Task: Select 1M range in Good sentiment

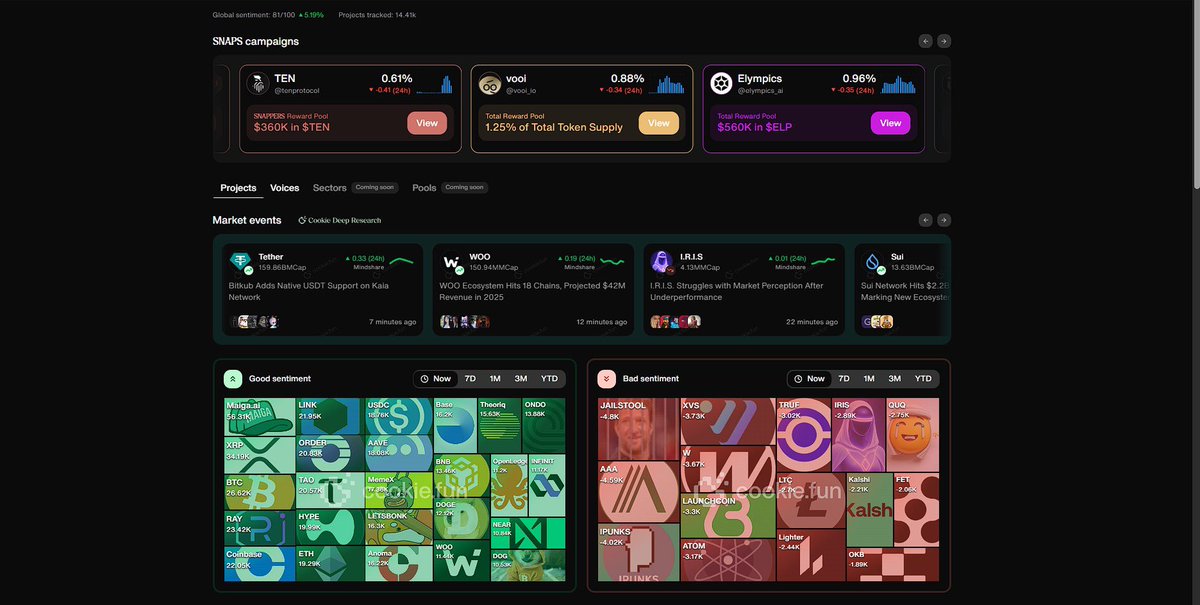Action: click(495, 379)
